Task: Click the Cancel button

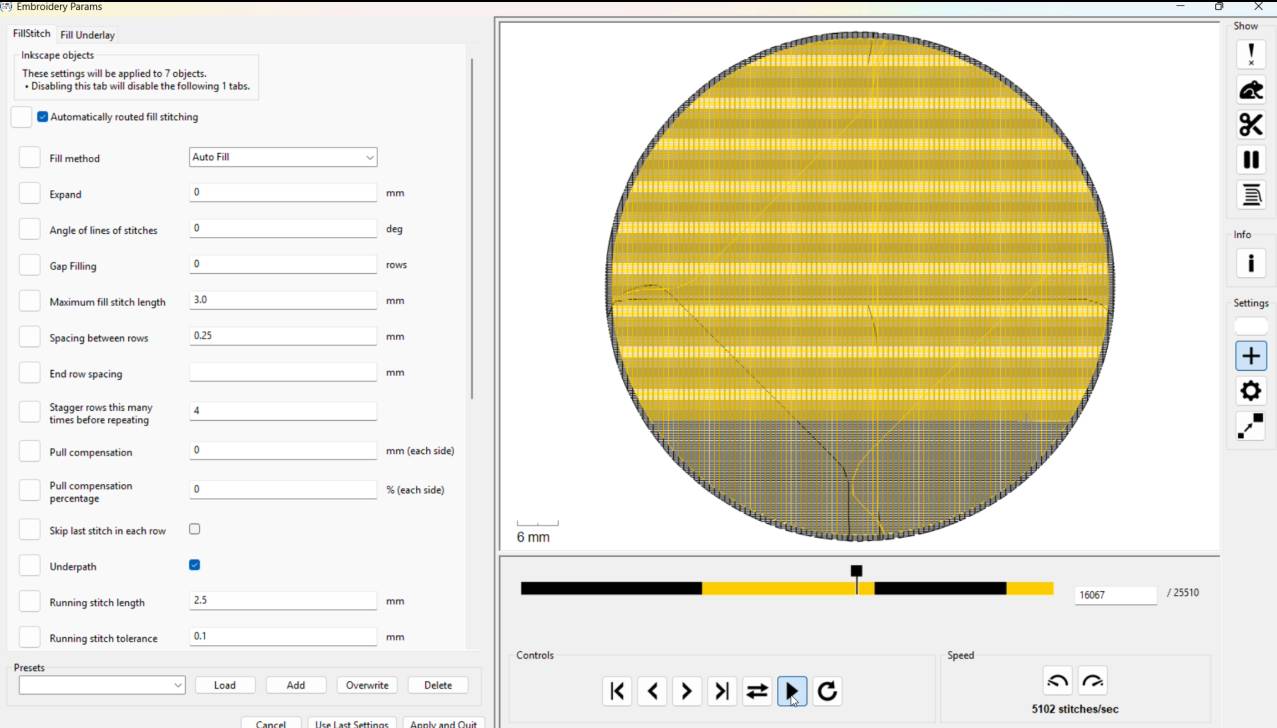Action: 271,723
